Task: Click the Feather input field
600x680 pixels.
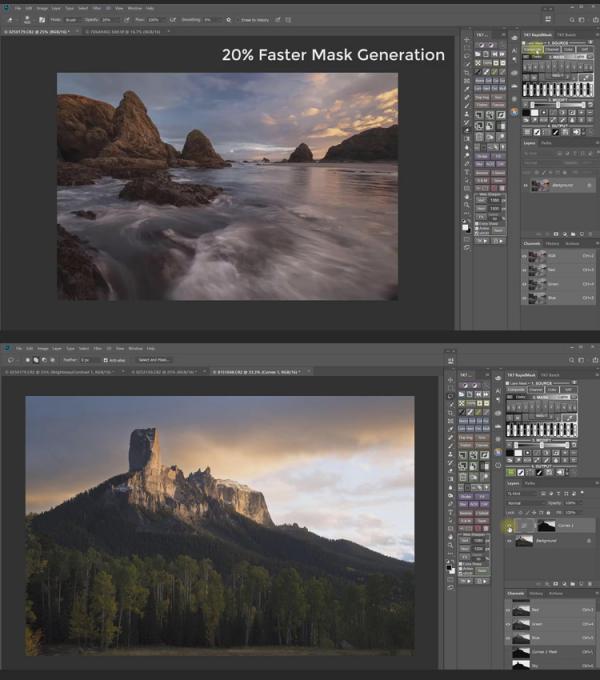Action: tap(86, 359)
